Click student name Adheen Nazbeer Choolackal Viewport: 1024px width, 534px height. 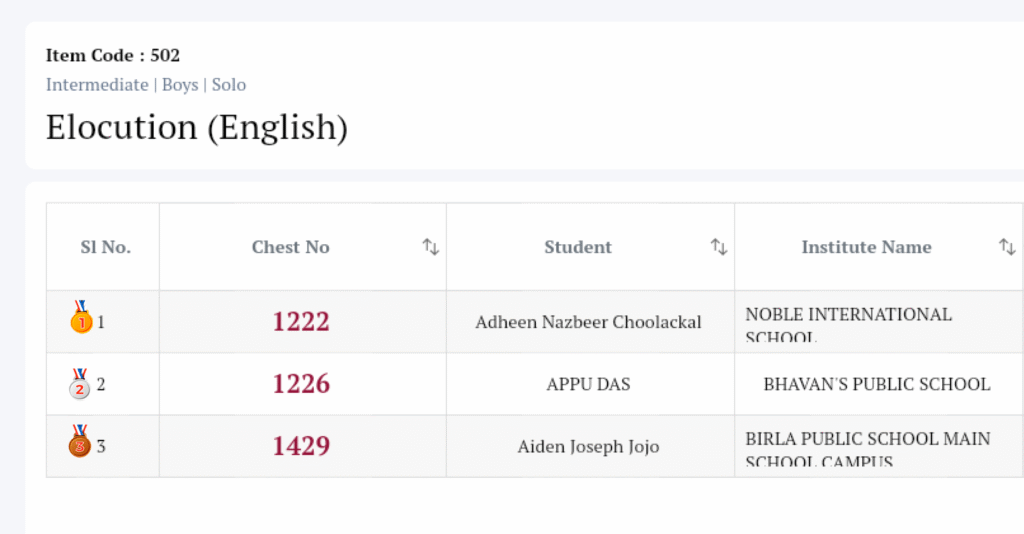(x=588, y=322)
